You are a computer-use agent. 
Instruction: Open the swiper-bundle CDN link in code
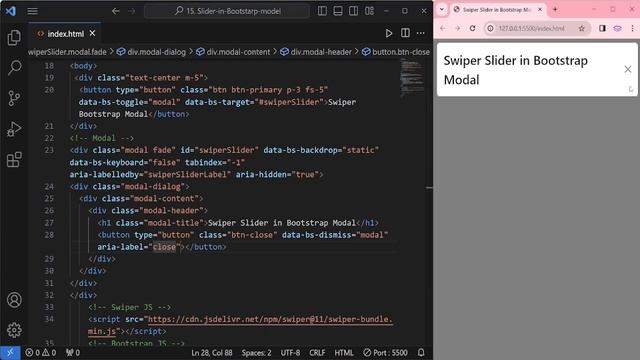pyautogui.click(x=269, y=319)
